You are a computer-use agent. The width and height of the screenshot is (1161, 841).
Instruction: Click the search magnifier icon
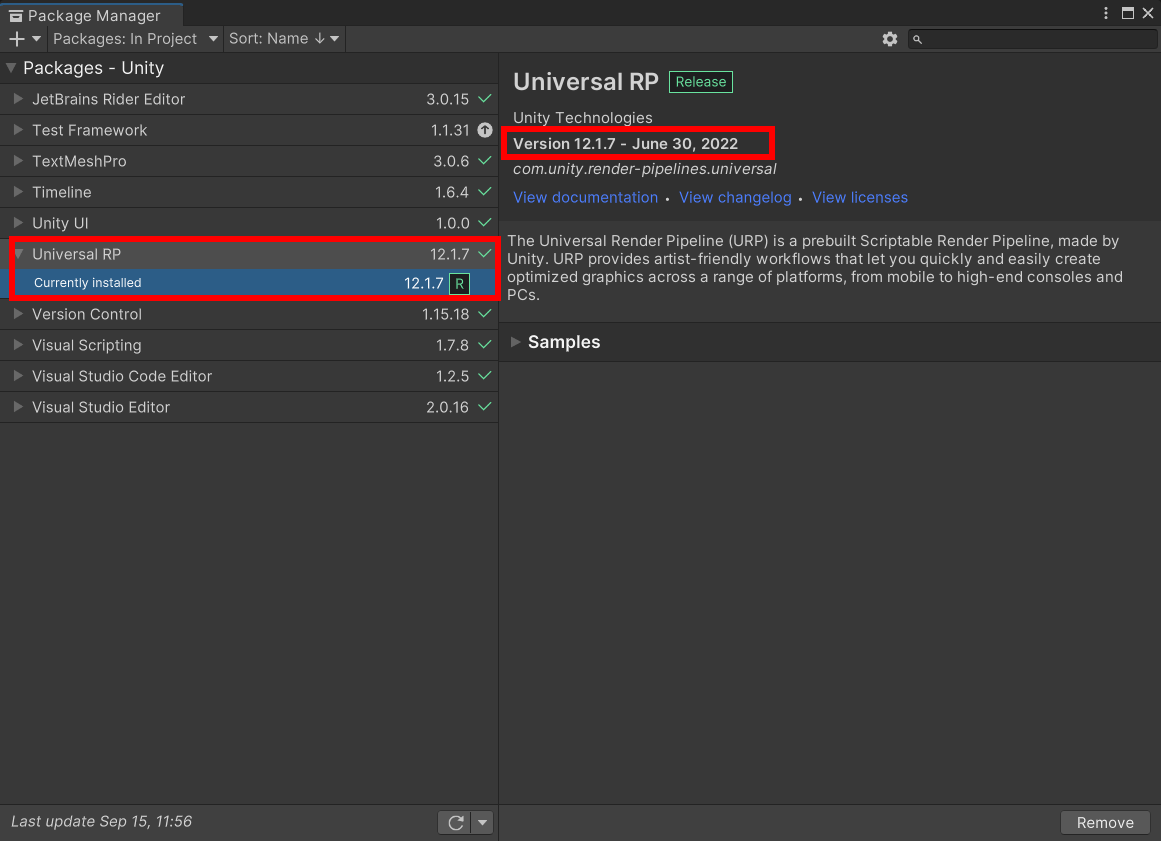pos(917,39)
